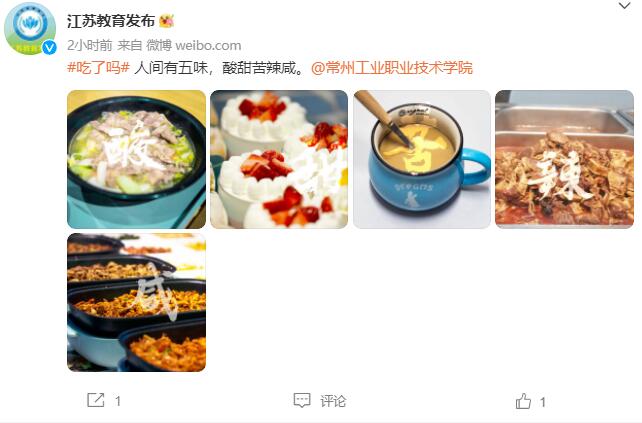This screenshot has width=642, height=423.
Task: Click the repost share icon
Action: pyautogui.click(x=96, y=400)
